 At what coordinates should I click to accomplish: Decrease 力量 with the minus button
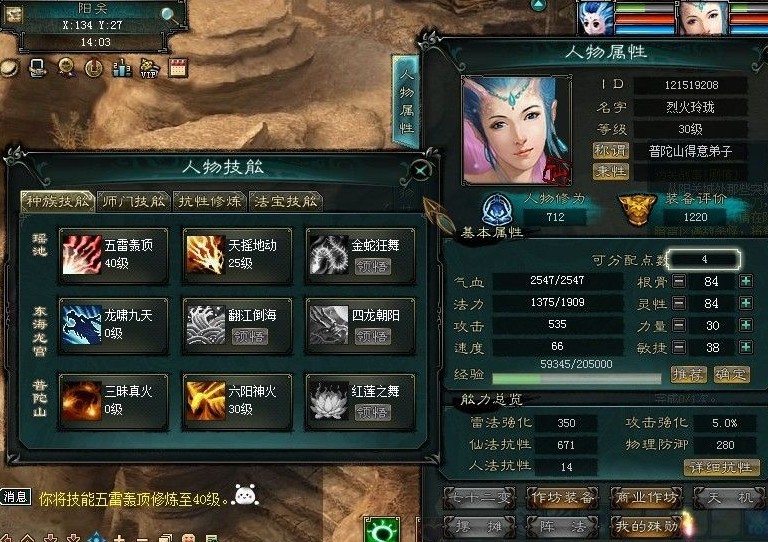tap(679, 325)
